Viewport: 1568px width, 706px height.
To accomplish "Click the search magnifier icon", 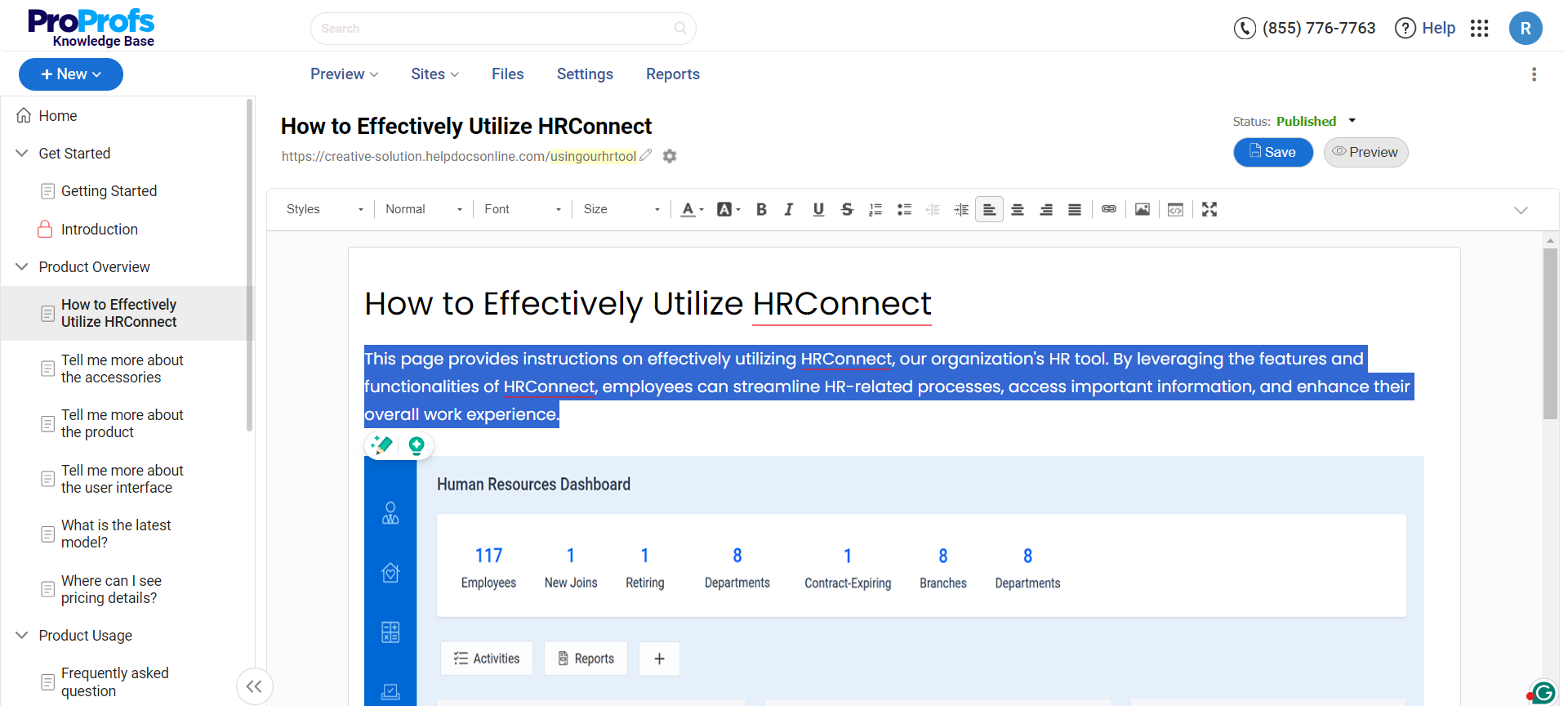I will (x=680, y=29).
